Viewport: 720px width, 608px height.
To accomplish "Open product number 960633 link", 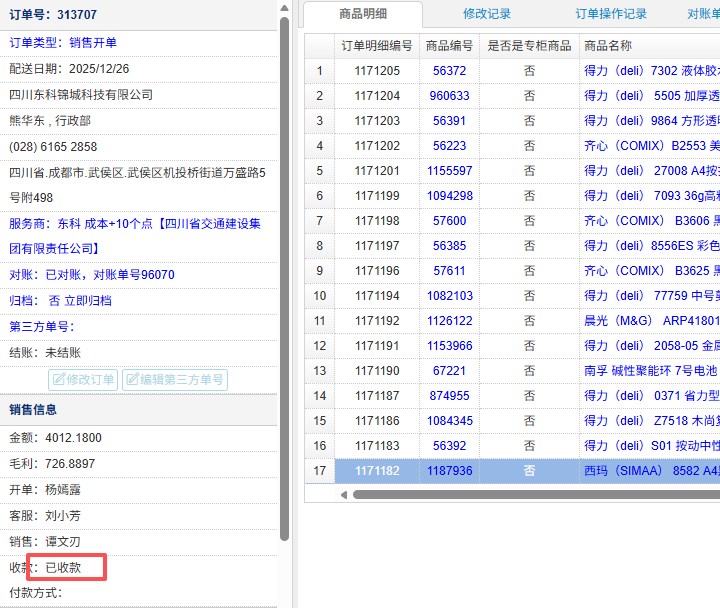I will coord(449,96).
